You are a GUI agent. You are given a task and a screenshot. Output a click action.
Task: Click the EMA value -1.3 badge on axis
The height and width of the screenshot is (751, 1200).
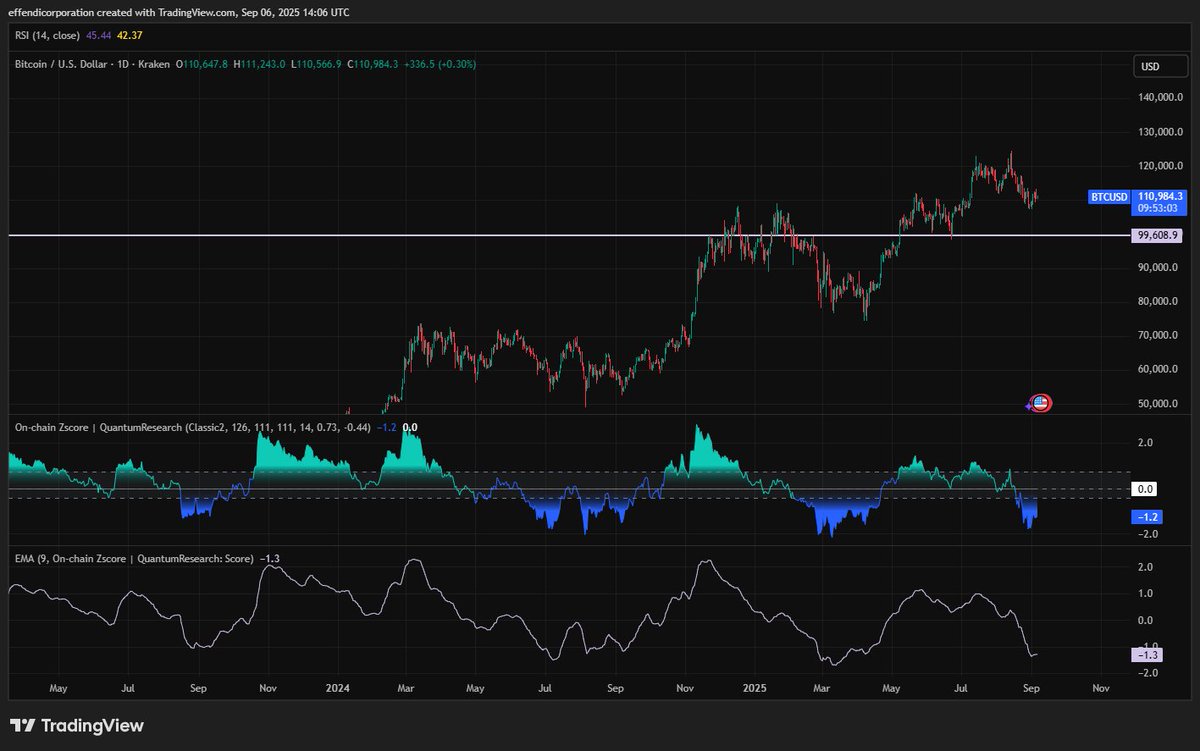(x=1145, y=655)
